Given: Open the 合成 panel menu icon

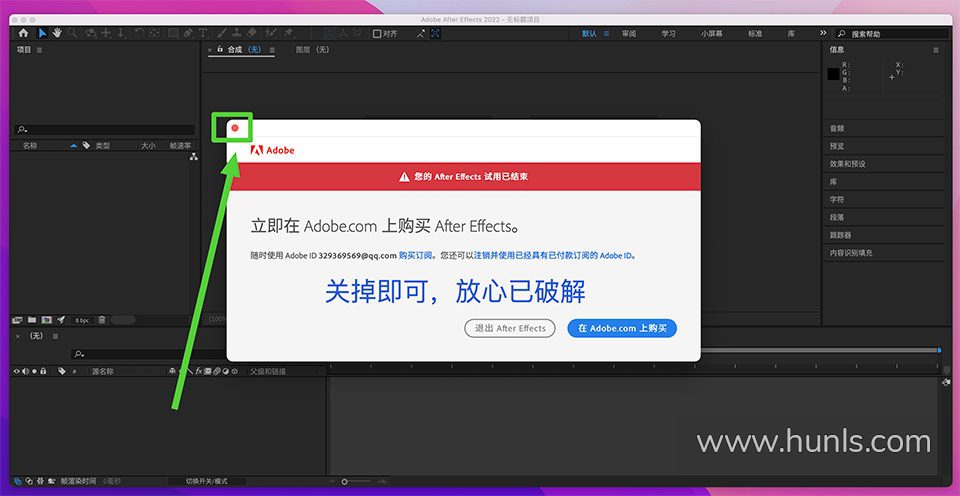Looking at the screenshot, I should [x=272, y=50].
